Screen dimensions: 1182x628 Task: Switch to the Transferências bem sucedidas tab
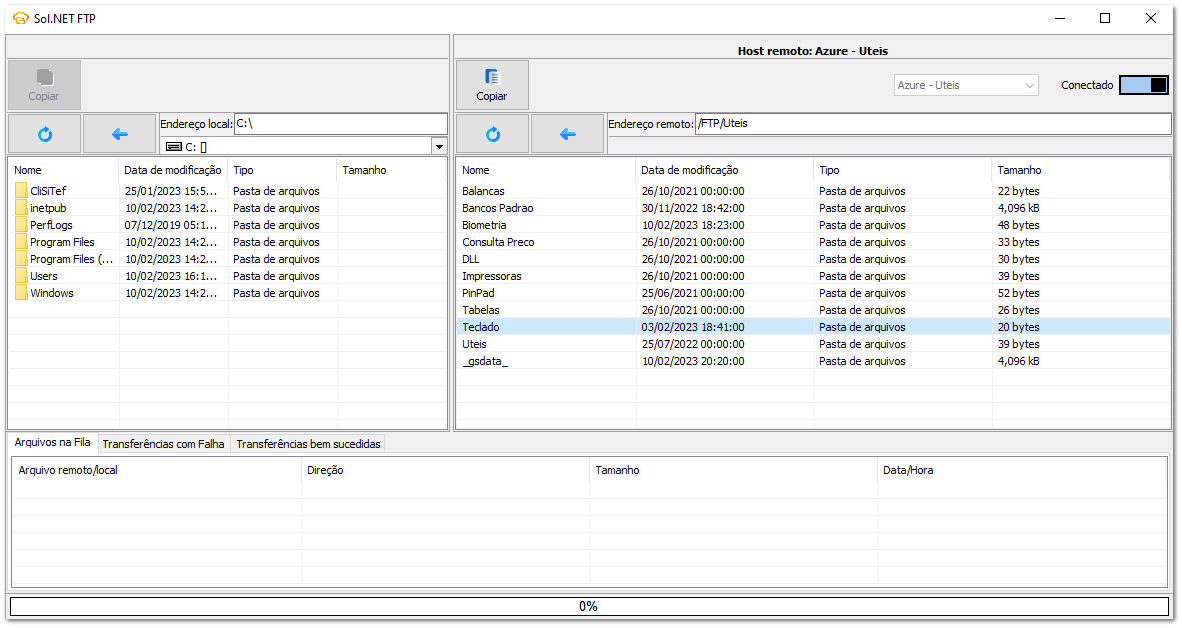point(308,443)
